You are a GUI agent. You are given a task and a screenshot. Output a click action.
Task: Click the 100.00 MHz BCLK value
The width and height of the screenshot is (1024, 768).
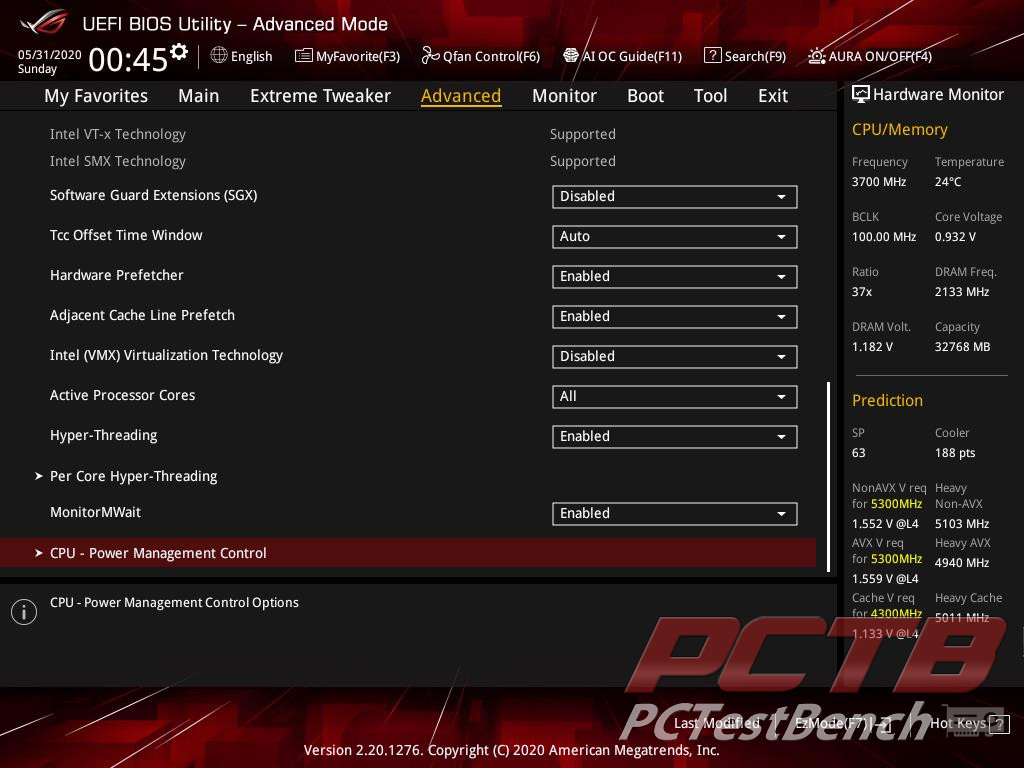pos(884,236)
